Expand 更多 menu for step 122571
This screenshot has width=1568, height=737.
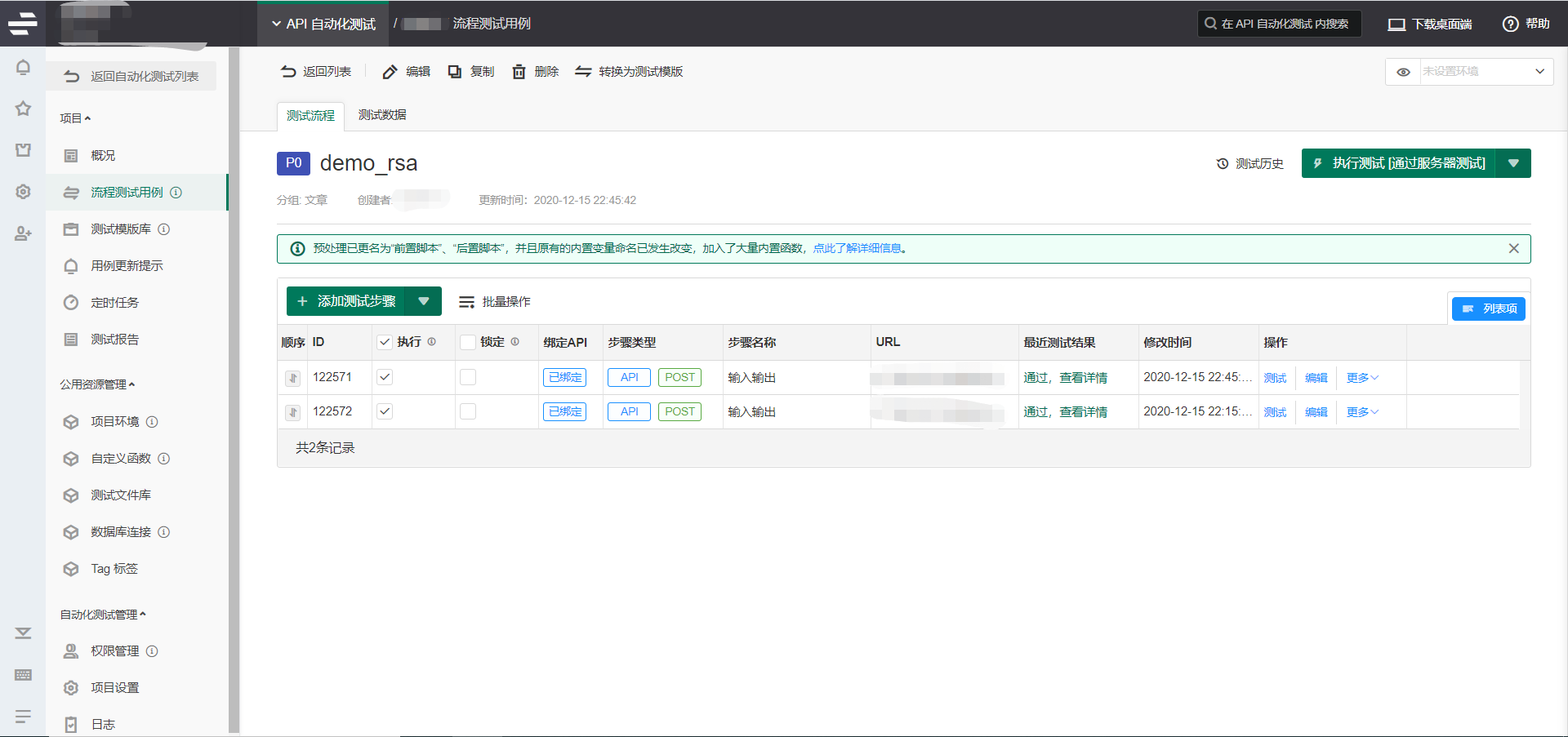[x=1362, y=378]
